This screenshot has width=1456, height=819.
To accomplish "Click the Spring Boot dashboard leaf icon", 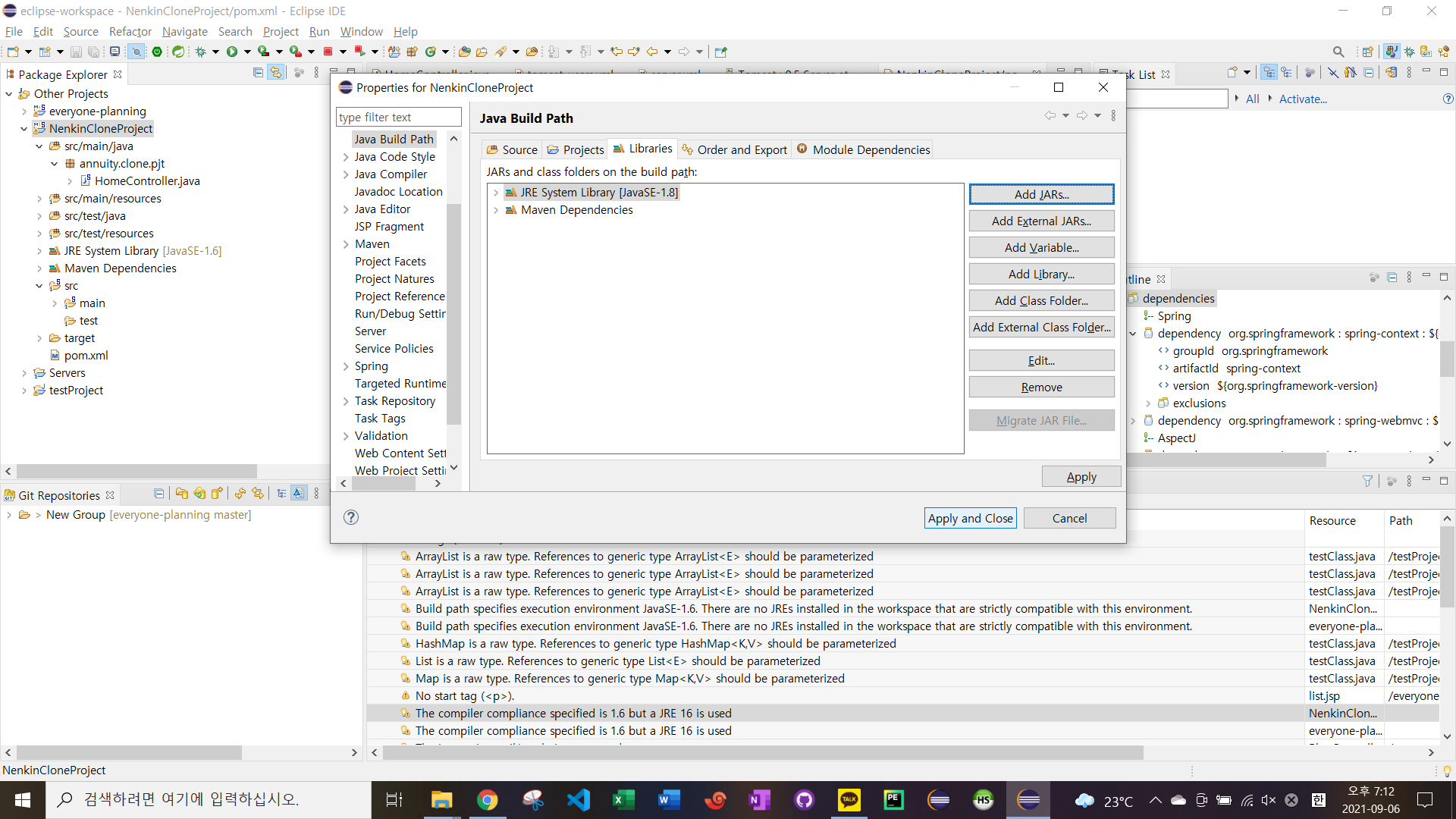I will pos(178,52).
